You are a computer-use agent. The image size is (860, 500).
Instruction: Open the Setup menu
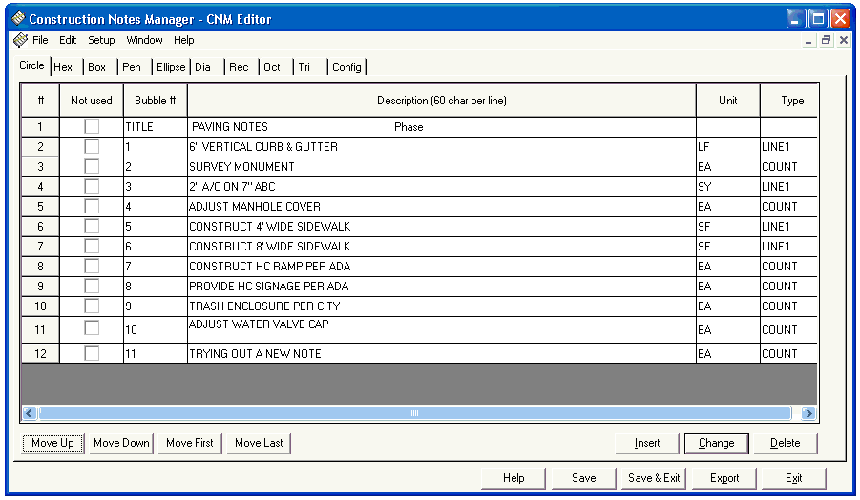101,41
